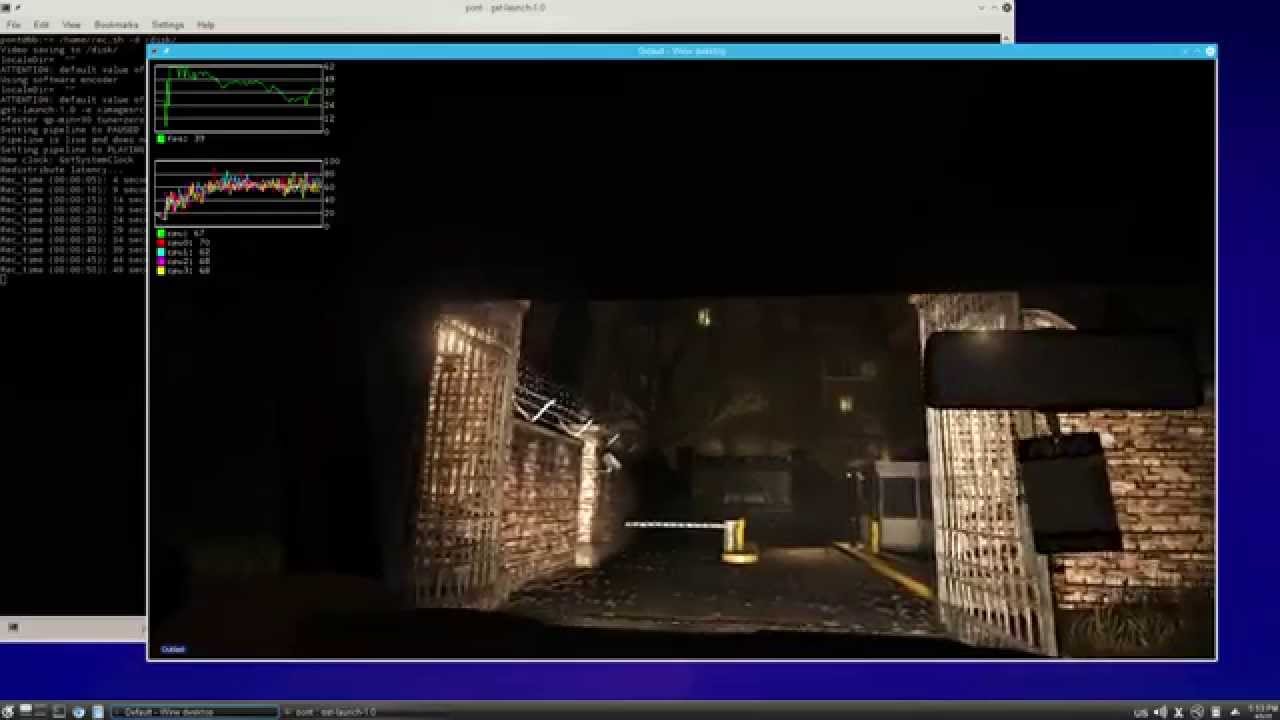
Task: Click the yellow cpu3 legend swatch
Action: tap(161, 270)
